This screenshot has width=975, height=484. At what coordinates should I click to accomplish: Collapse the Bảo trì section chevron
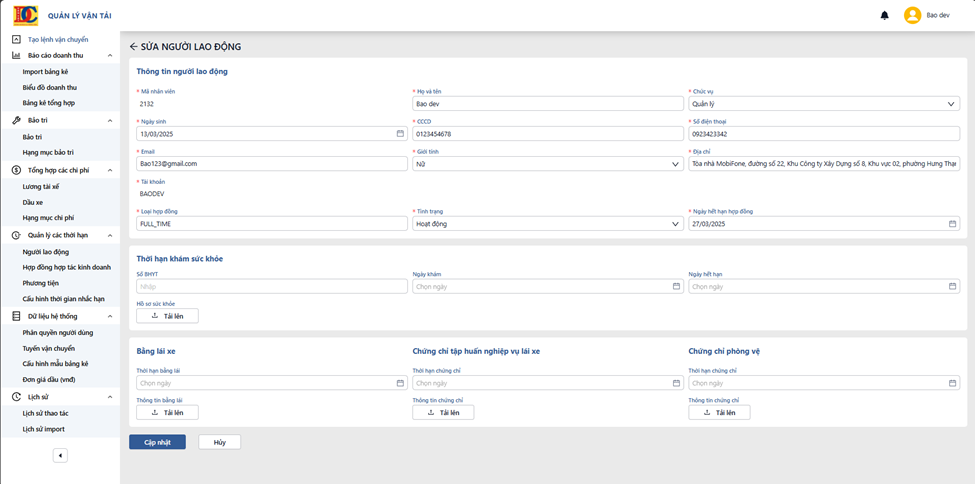[110, 120]
